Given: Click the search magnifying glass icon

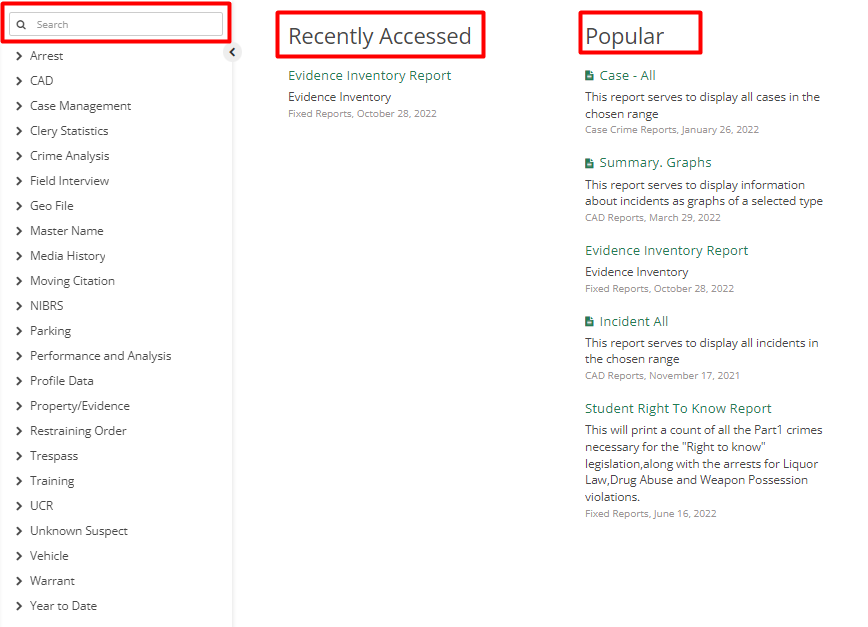Looking at the screenshot, I should [21, 23].
